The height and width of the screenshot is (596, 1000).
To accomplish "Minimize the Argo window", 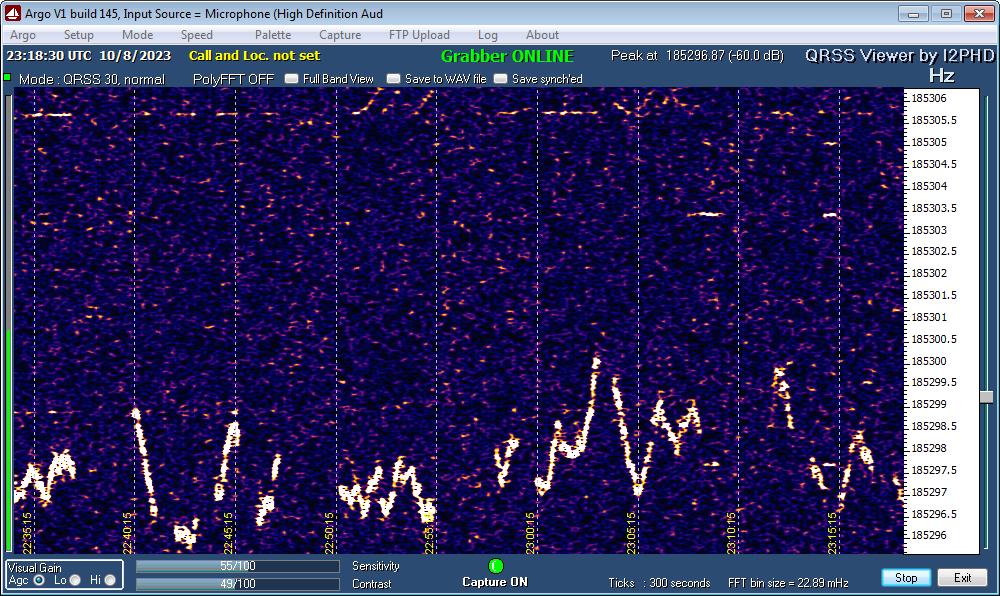I will 913,13.
